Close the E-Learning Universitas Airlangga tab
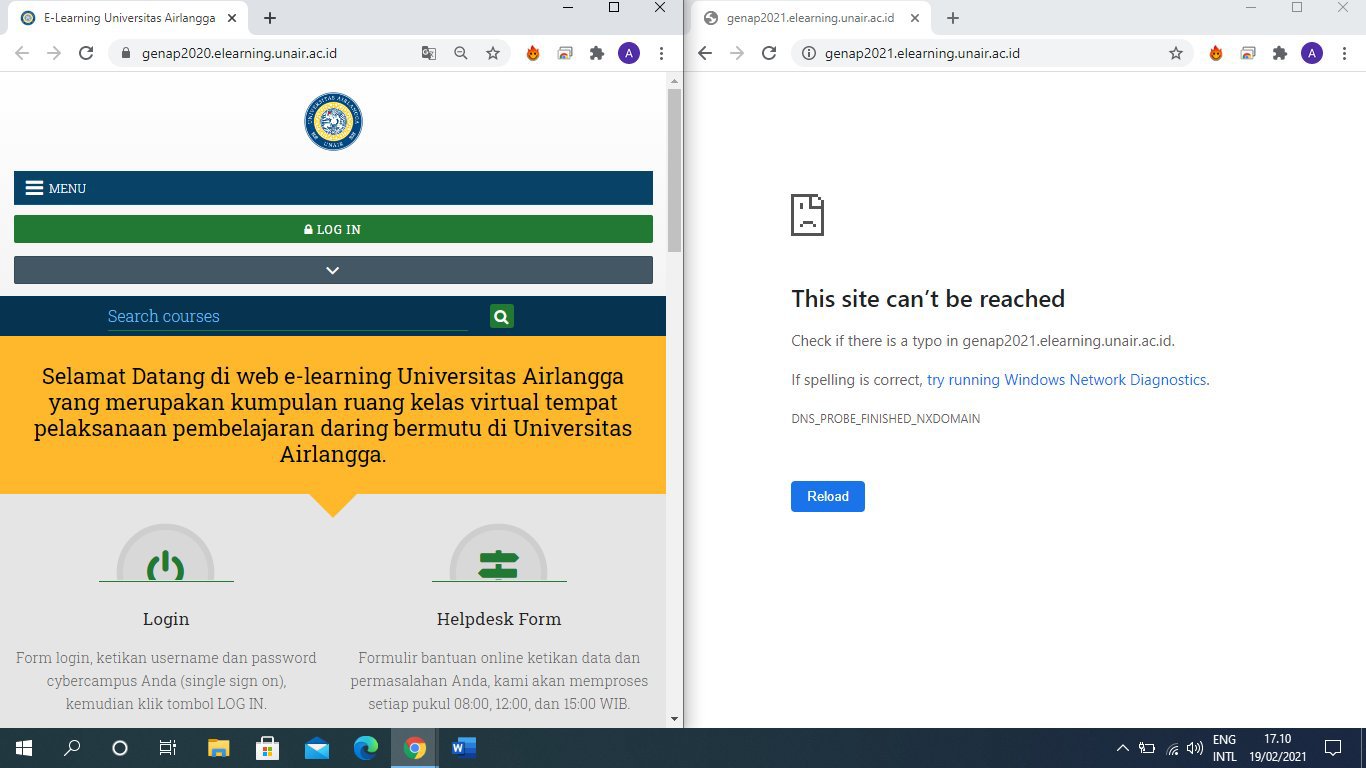1366x768 pixels. click(232, 18)
